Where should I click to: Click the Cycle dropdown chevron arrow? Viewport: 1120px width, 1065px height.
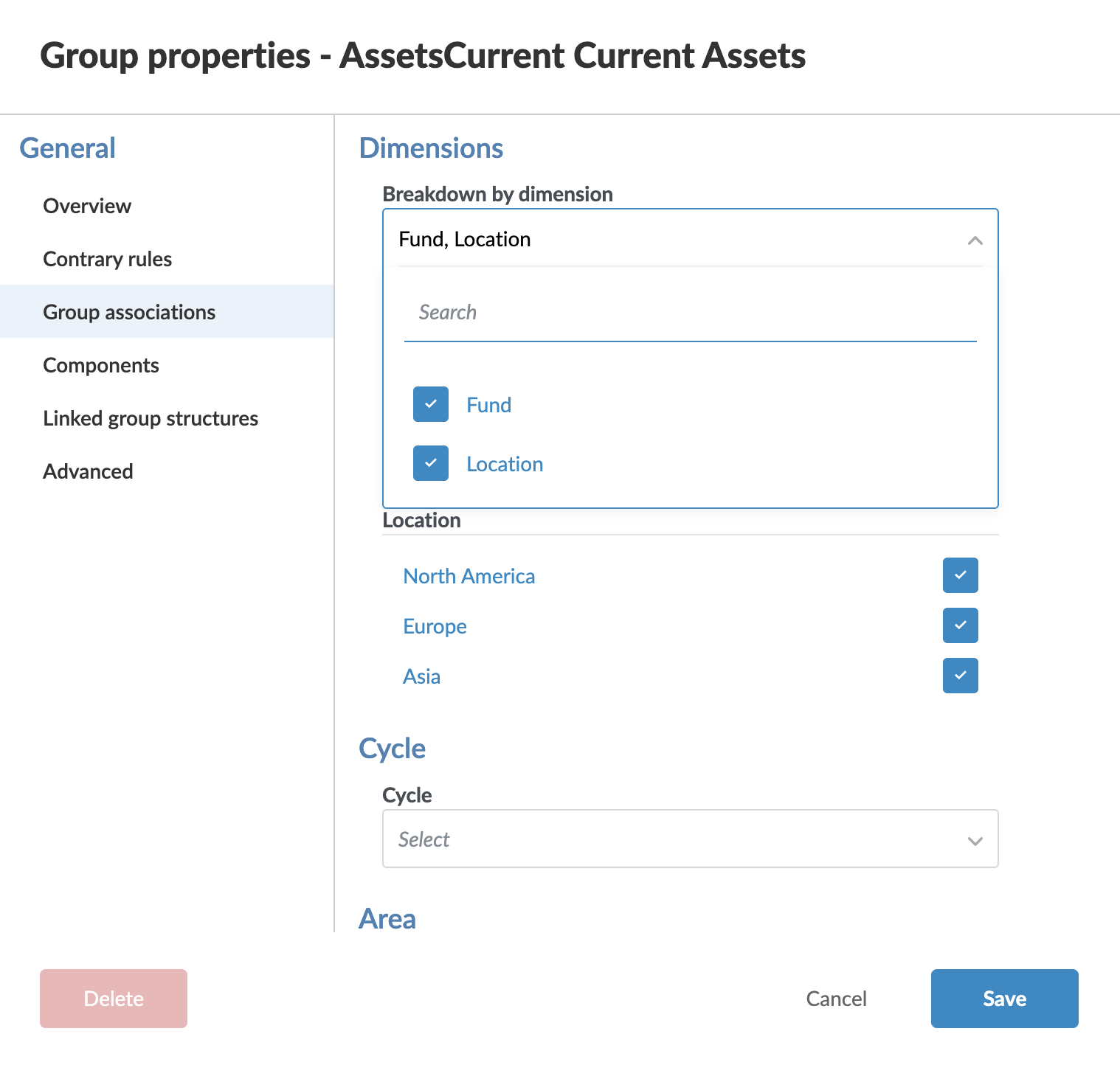coord(975,841)
